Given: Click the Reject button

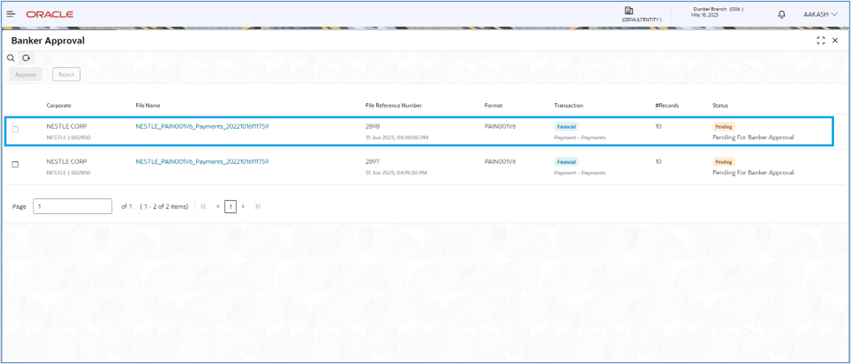Looking at the screenshot, I should point(66,74).
